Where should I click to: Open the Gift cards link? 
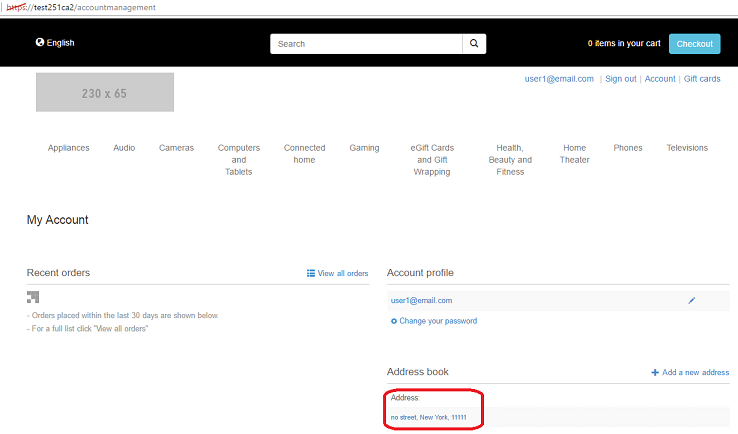[702, 79]
